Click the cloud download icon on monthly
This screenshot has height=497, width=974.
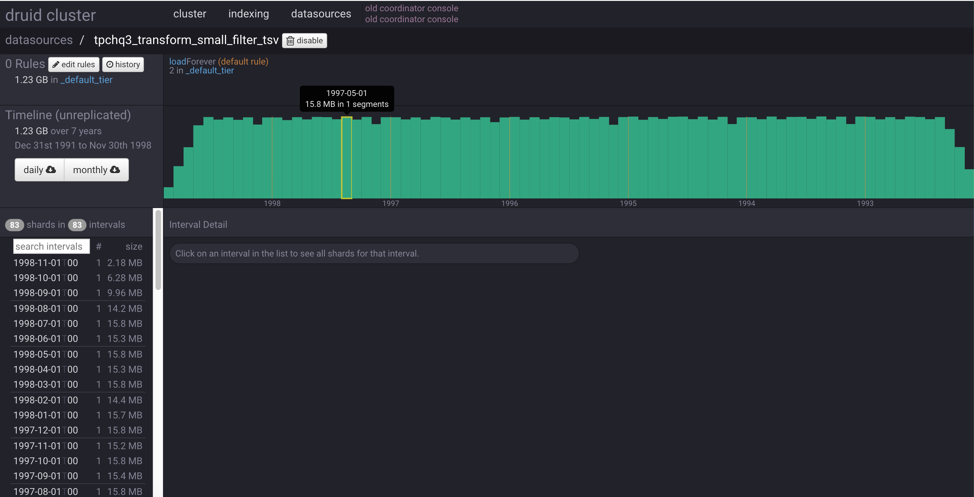[x=115, y=170]
